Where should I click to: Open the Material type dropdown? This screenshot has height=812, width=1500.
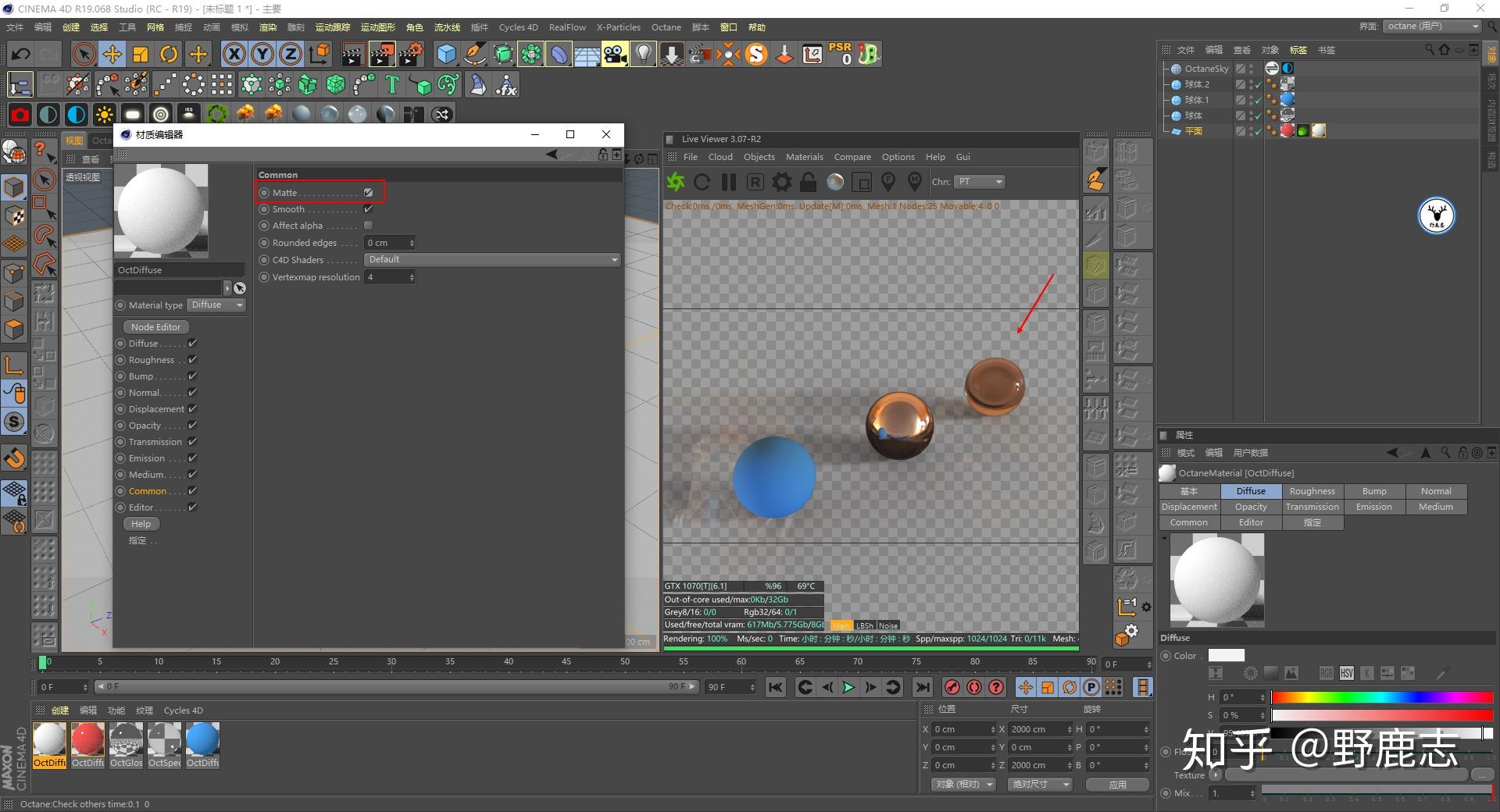(216, 305)
